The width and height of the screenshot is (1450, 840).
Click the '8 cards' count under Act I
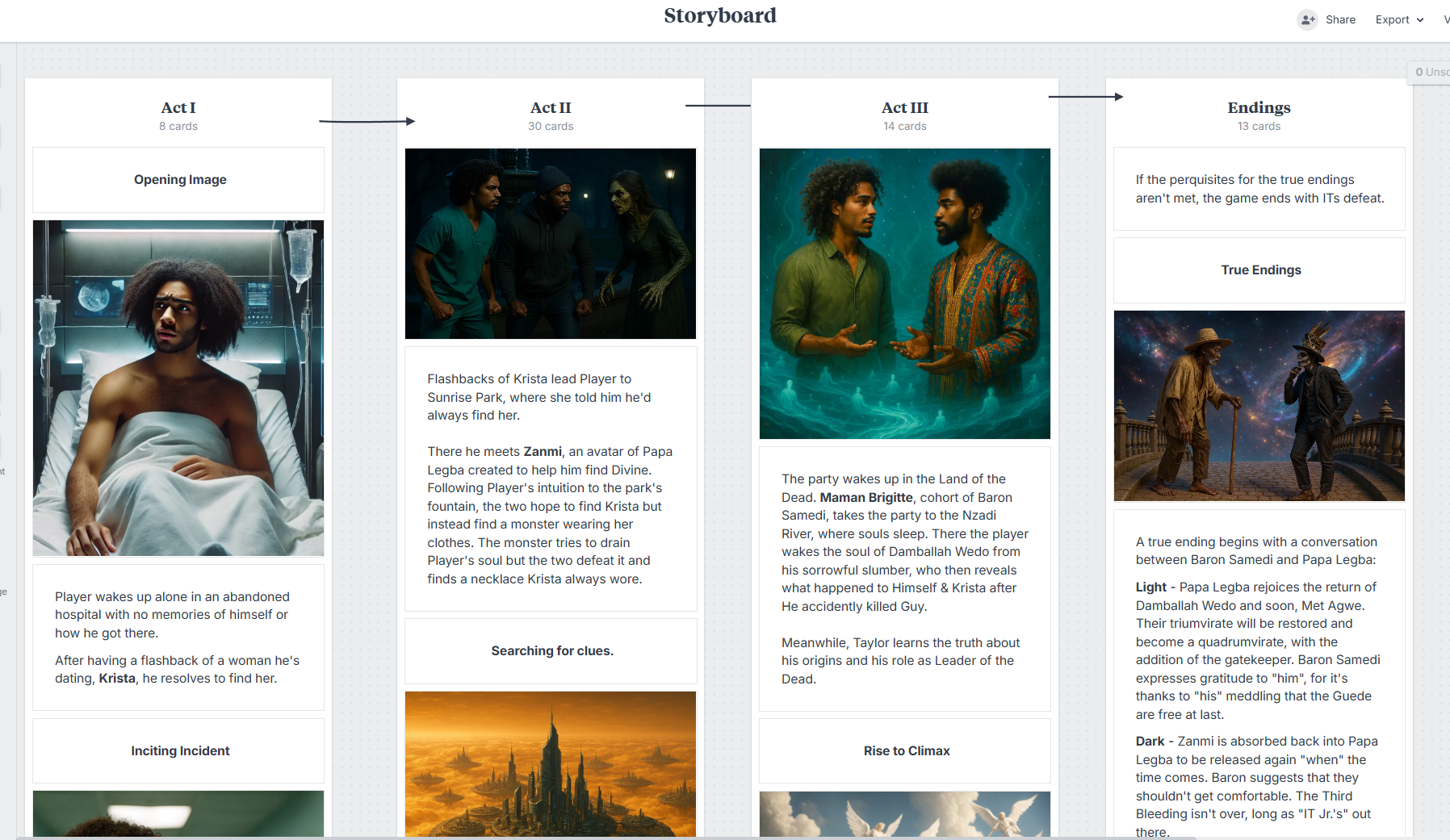pyautogui.click(x=178, y=126)
